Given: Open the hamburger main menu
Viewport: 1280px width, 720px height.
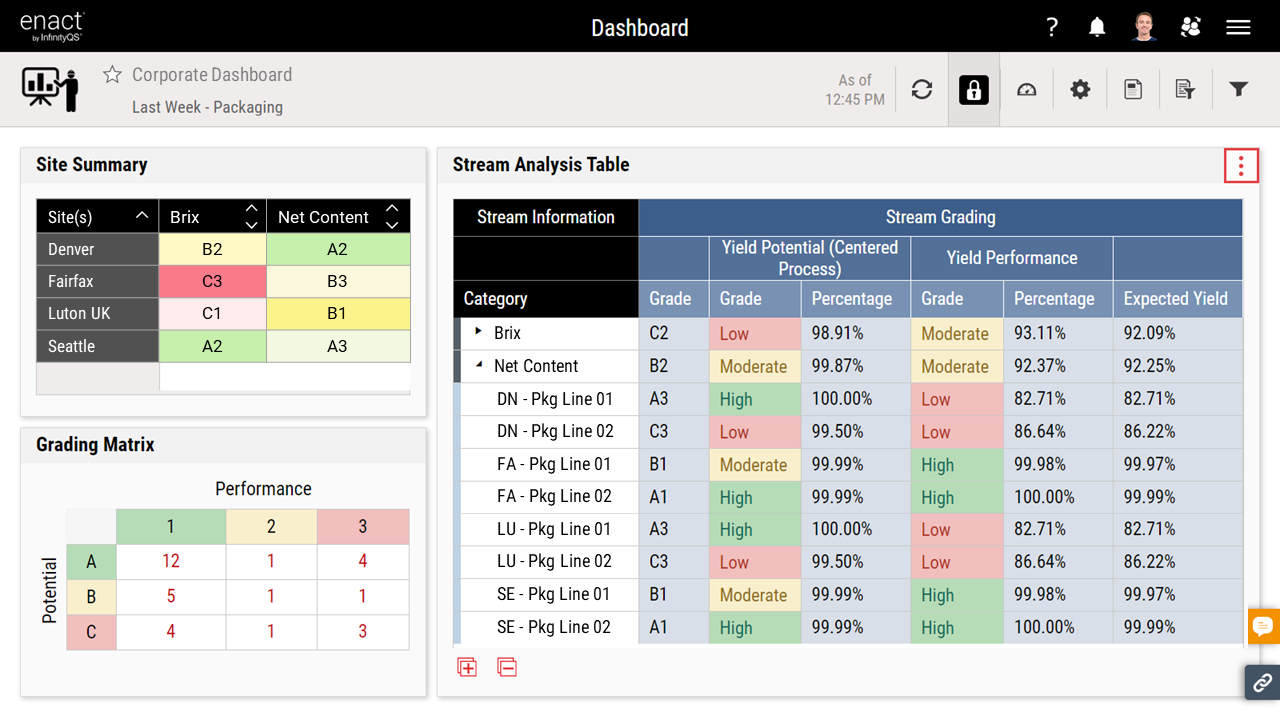Looking at the screenshot, I should [1239, 27].
